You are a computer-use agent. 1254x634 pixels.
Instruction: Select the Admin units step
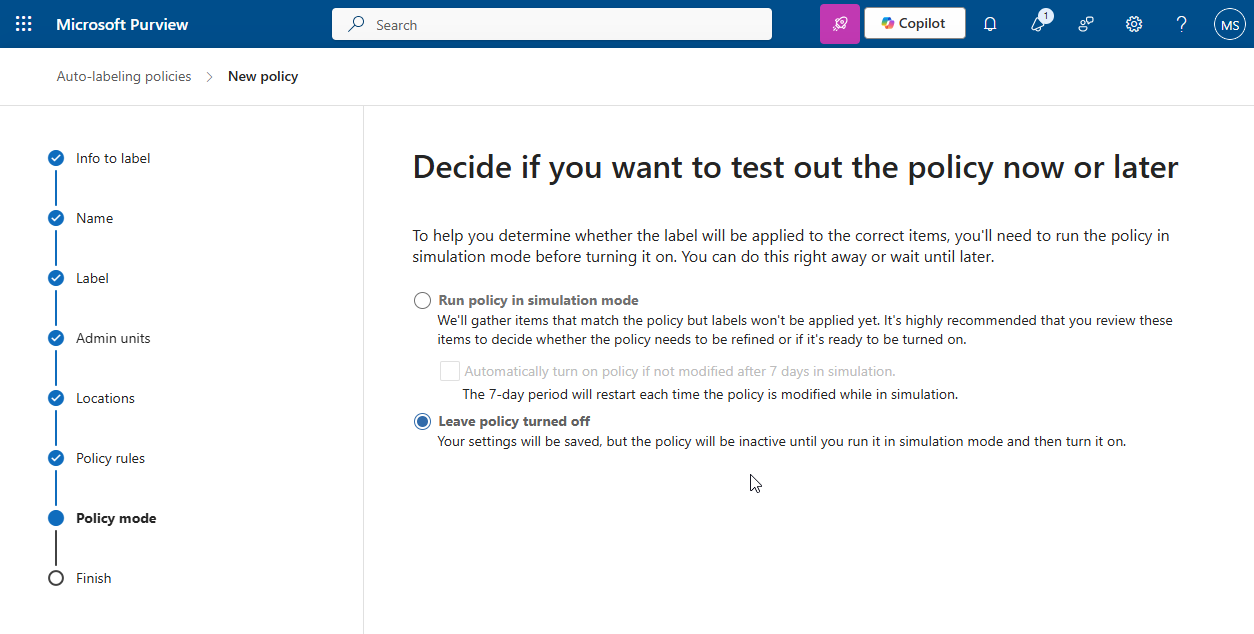pos(113,338)
